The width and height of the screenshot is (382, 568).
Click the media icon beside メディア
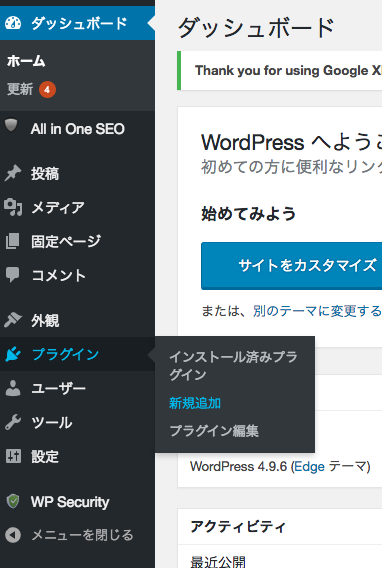13,207
